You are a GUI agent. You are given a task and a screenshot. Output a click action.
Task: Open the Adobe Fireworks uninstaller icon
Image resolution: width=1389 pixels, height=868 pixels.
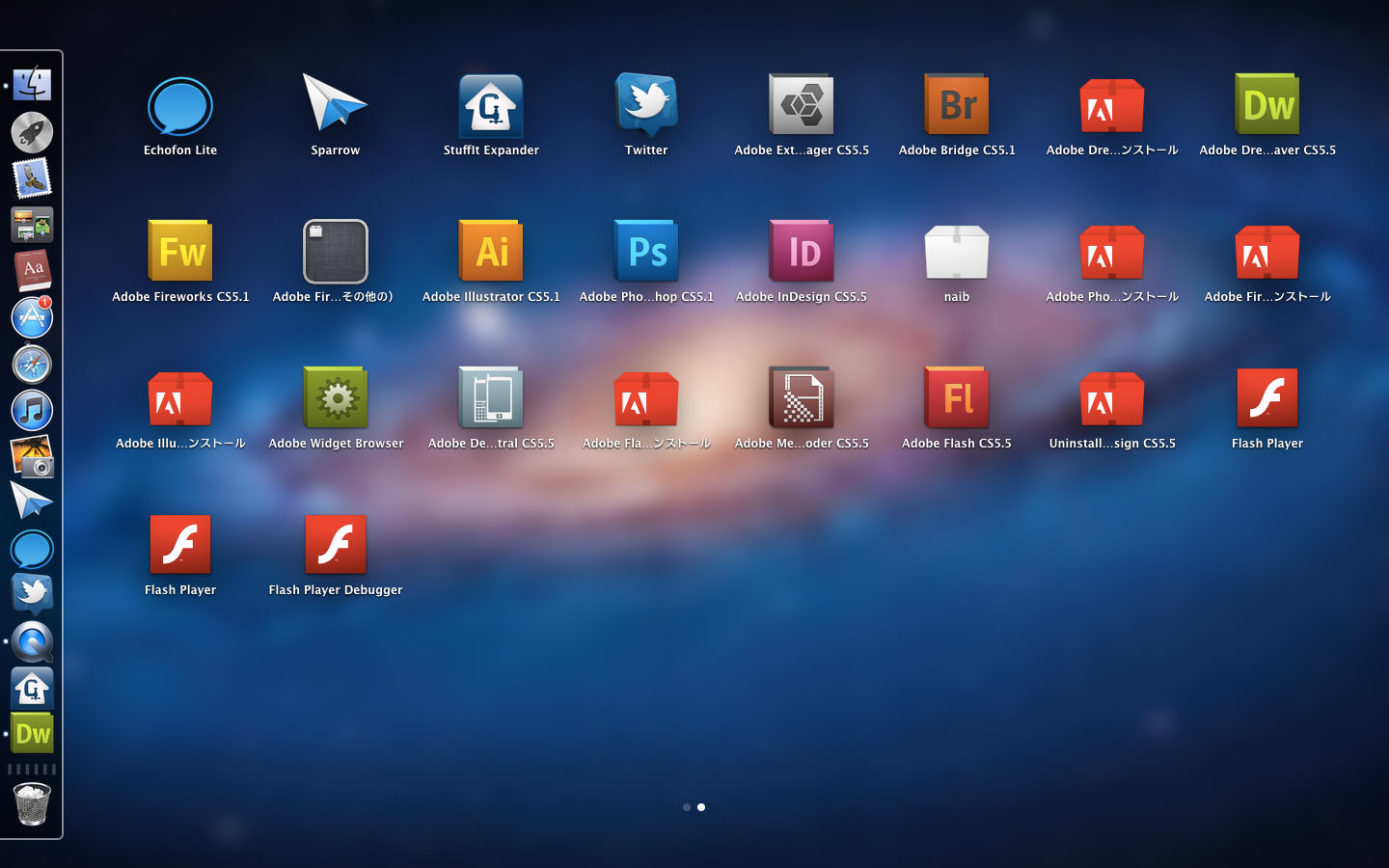(1267, 253)
